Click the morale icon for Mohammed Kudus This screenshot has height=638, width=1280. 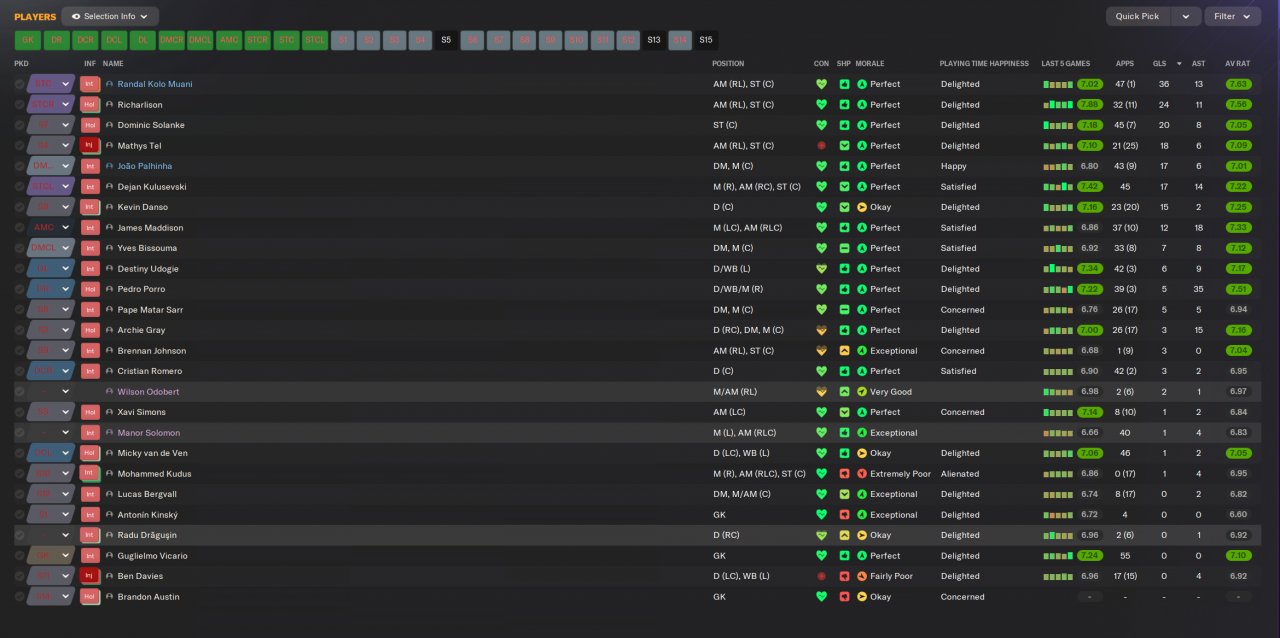(862, 474)
